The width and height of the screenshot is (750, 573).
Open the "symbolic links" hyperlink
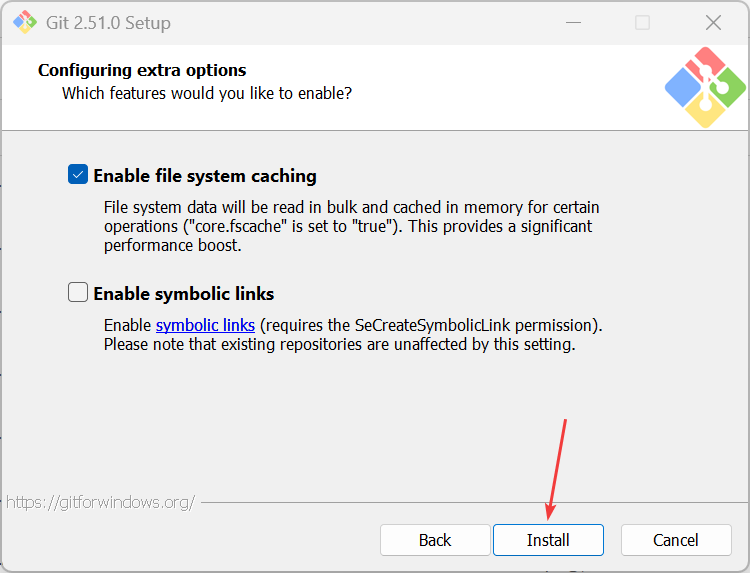[x=205, y=325]
